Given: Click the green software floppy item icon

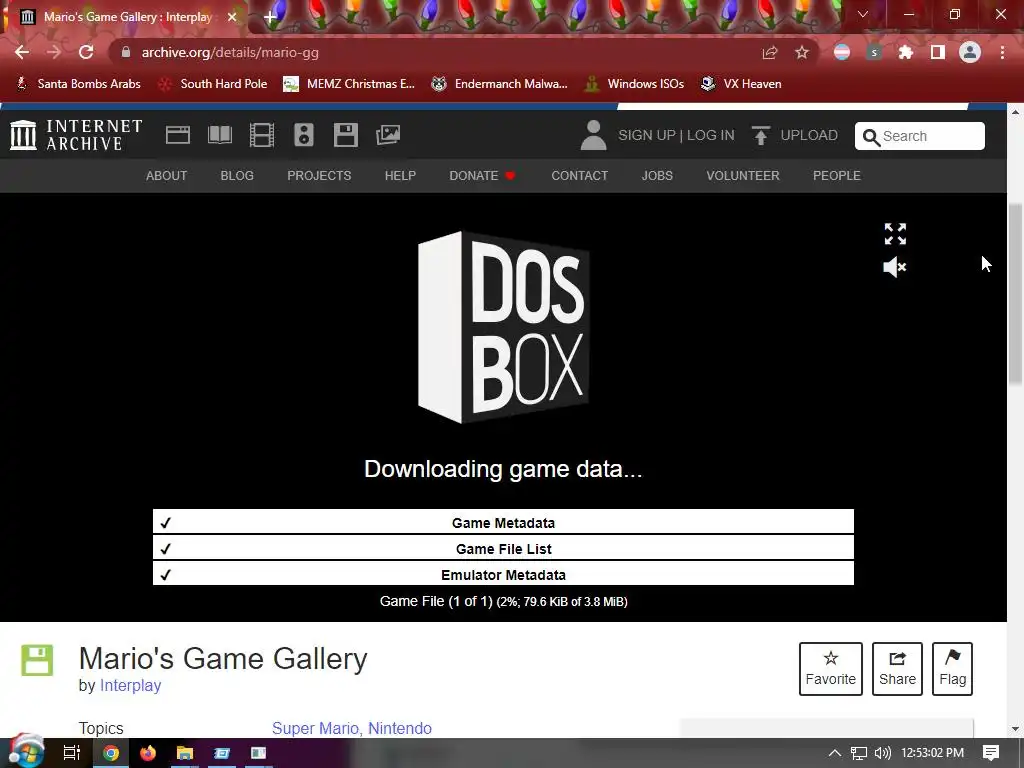Looking at the screenshot, I should 37,660.
